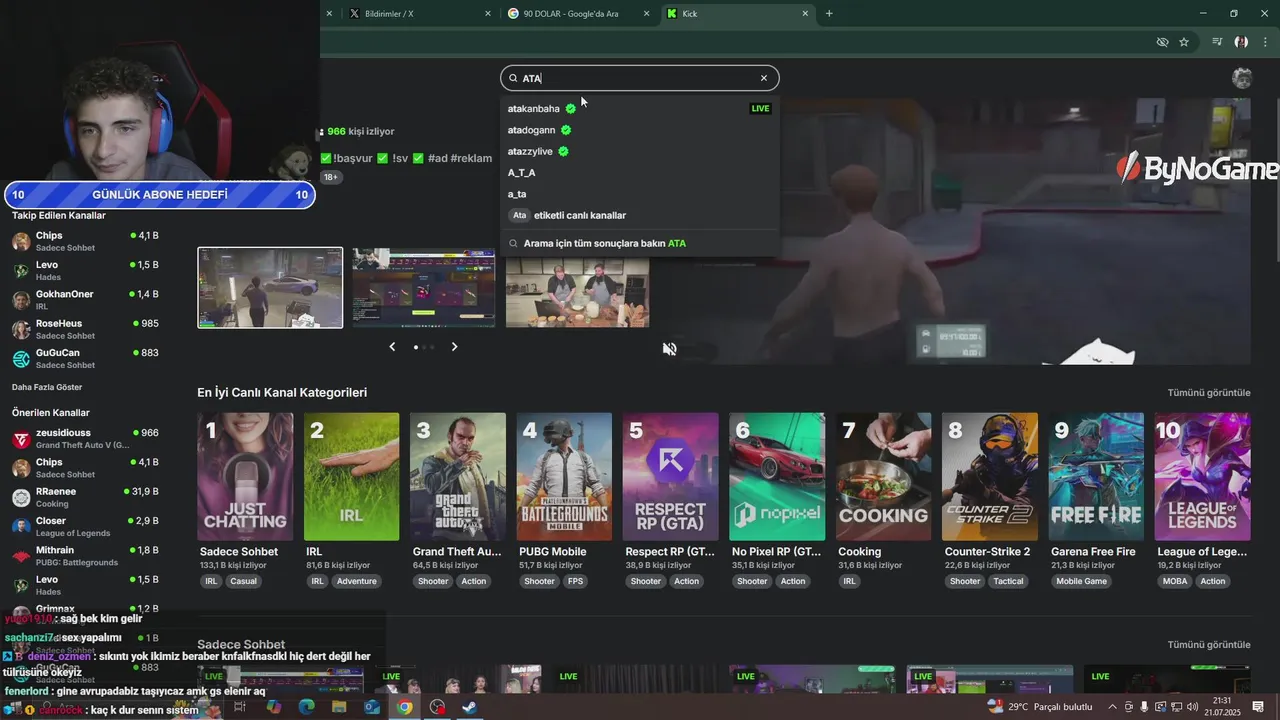The width and height of the screenshot is (1280, 720).
Task: Switch to the Bildirimler / X tab
Action: 420,14
